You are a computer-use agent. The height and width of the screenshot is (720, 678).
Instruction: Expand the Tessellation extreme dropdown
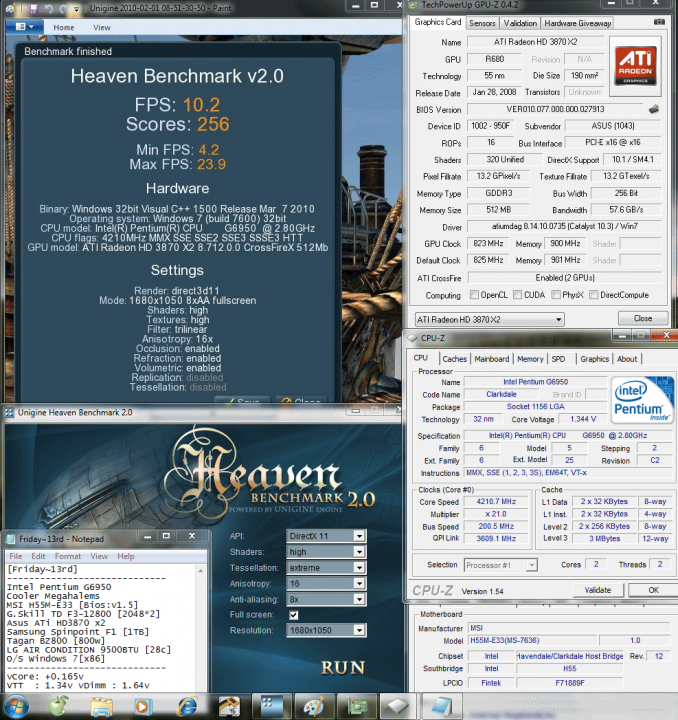(359, 568)
